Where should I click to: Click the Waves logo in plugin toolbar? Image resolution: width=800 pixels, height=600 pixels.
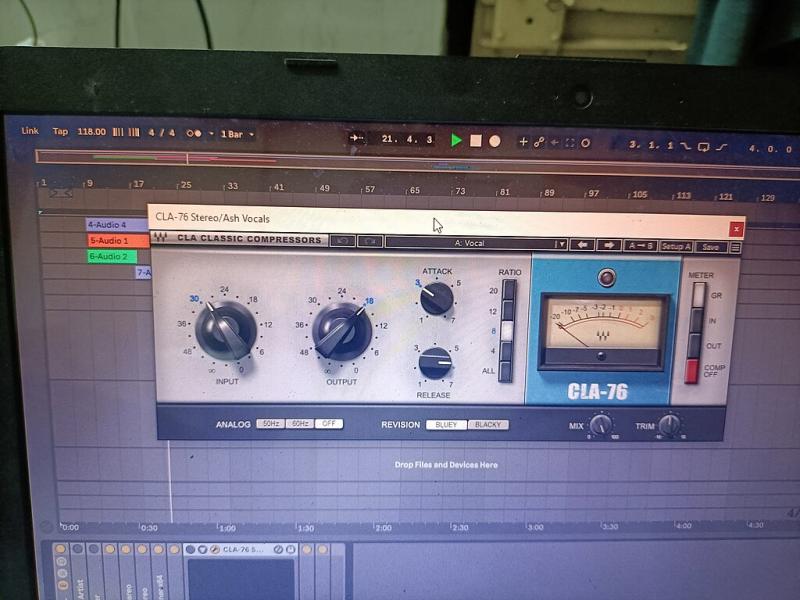point(160,237)
